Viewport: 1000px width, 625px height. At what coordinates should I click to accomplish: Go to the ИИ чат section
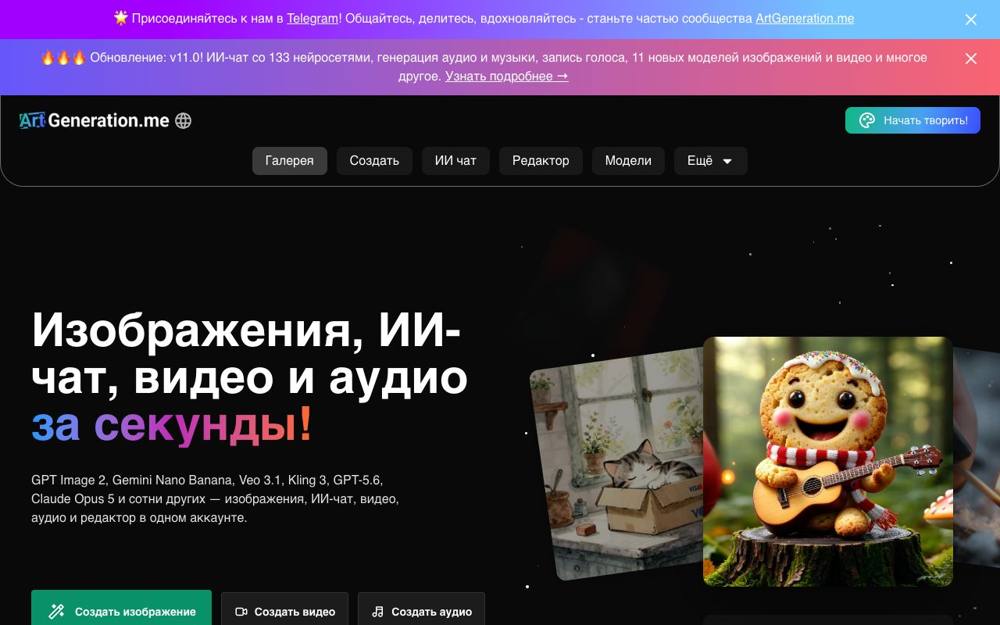455,161
